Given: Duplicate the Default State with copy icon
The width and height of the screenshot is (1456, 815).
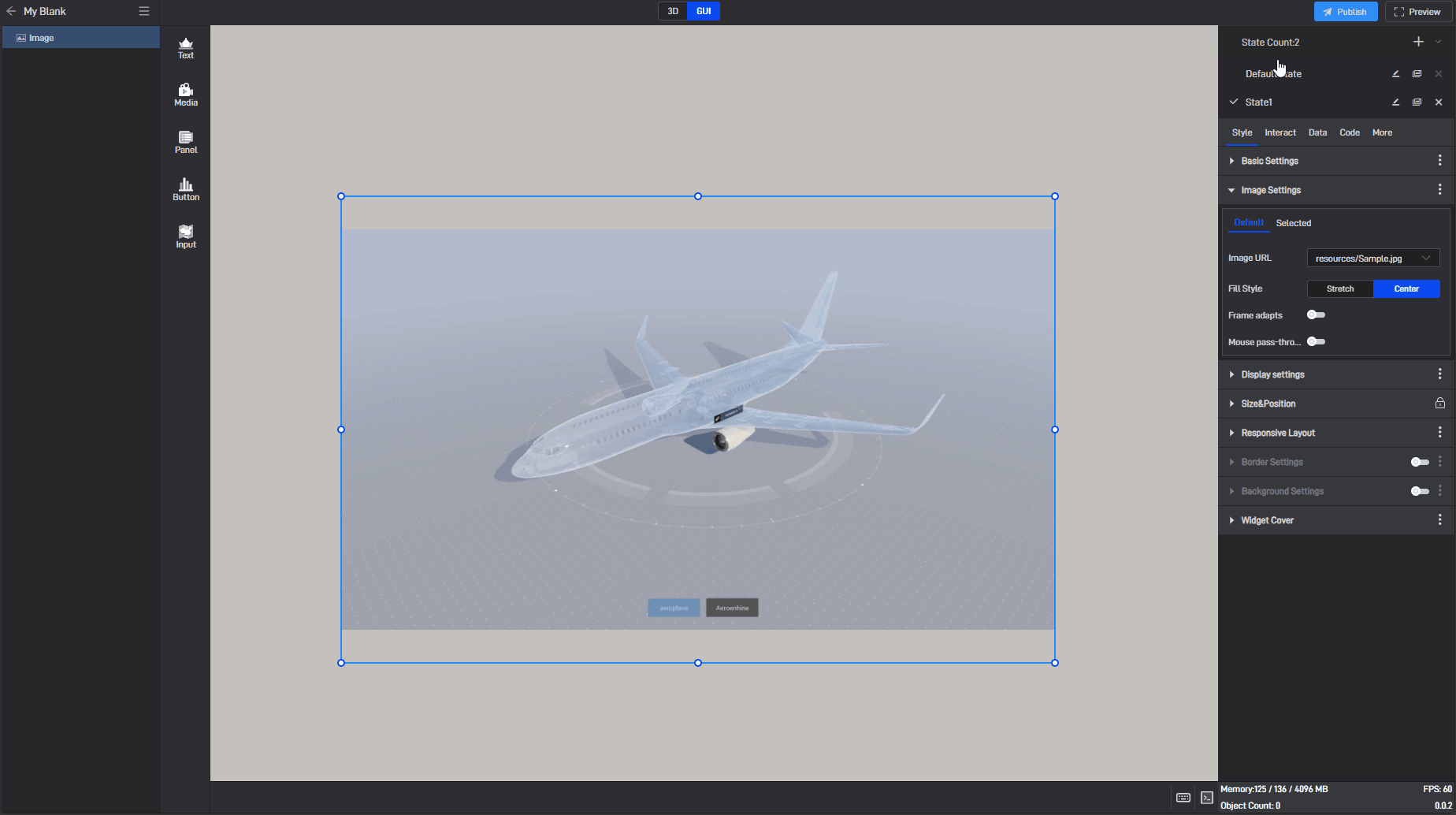Looking at the screenshot, I should [x=1417, y=74].
